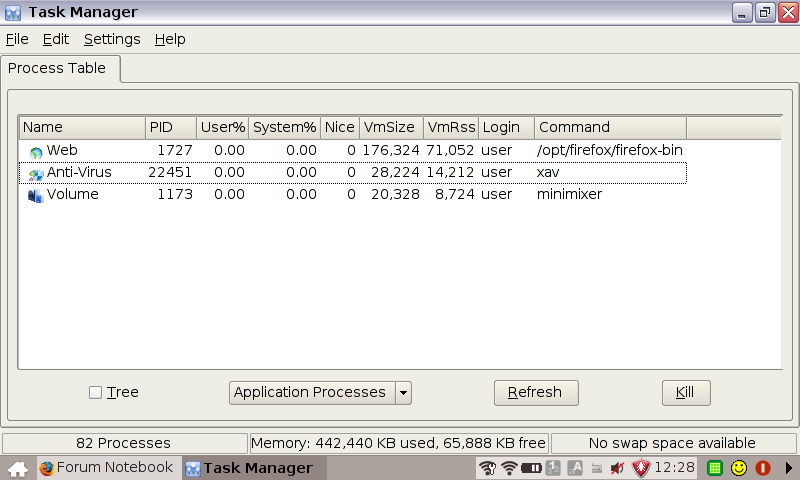Click the yellow smiley face icon
Screen dimensions: 800x480
coord(739,468)
